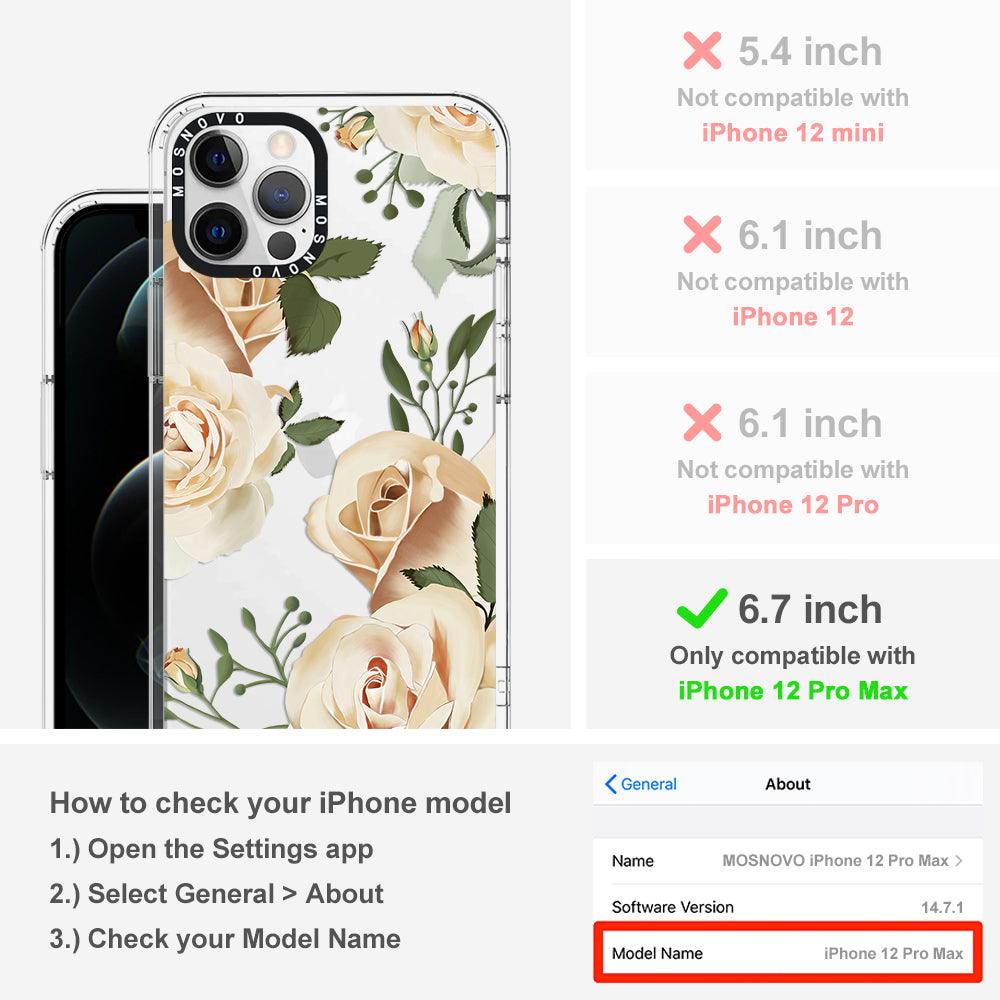Click the red X beside 5.4 inch
This screenshot has width=1000, height=1000.
702,50
